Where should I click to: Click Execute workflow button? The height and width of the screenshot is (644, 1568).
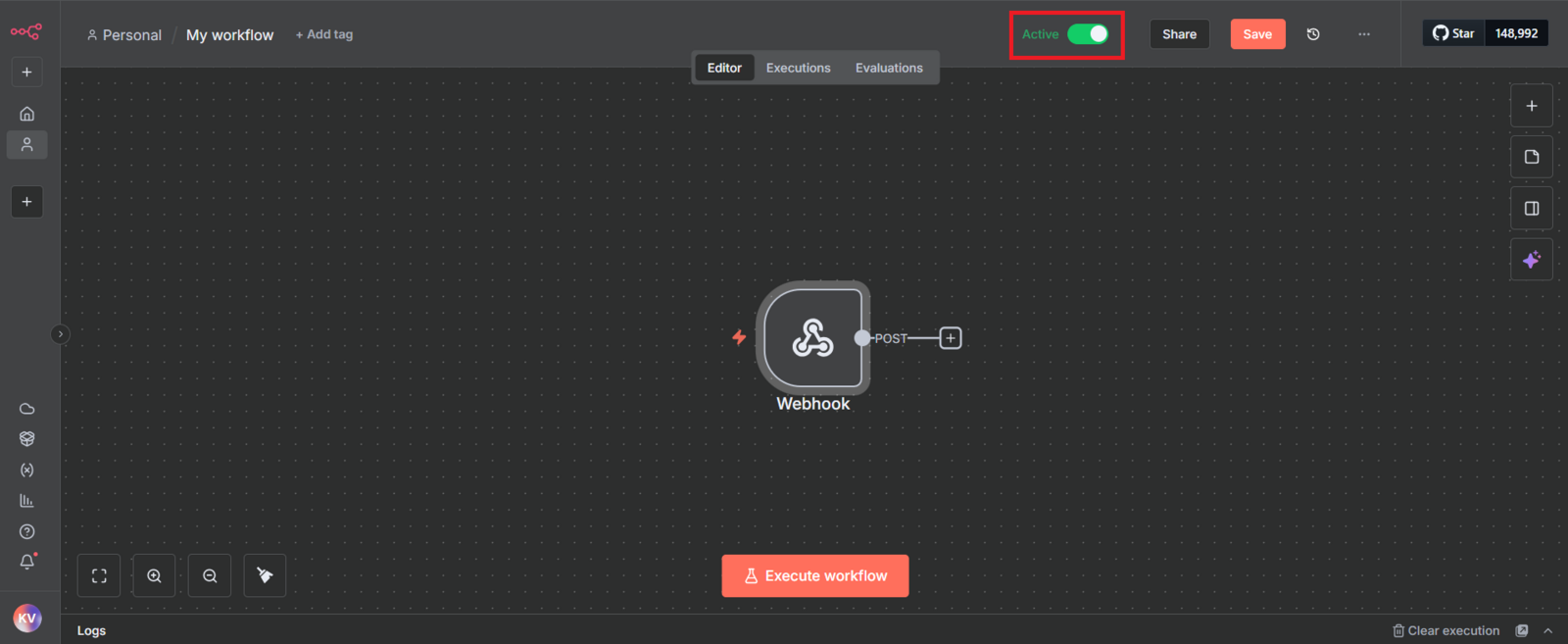[x=814, y=576]
